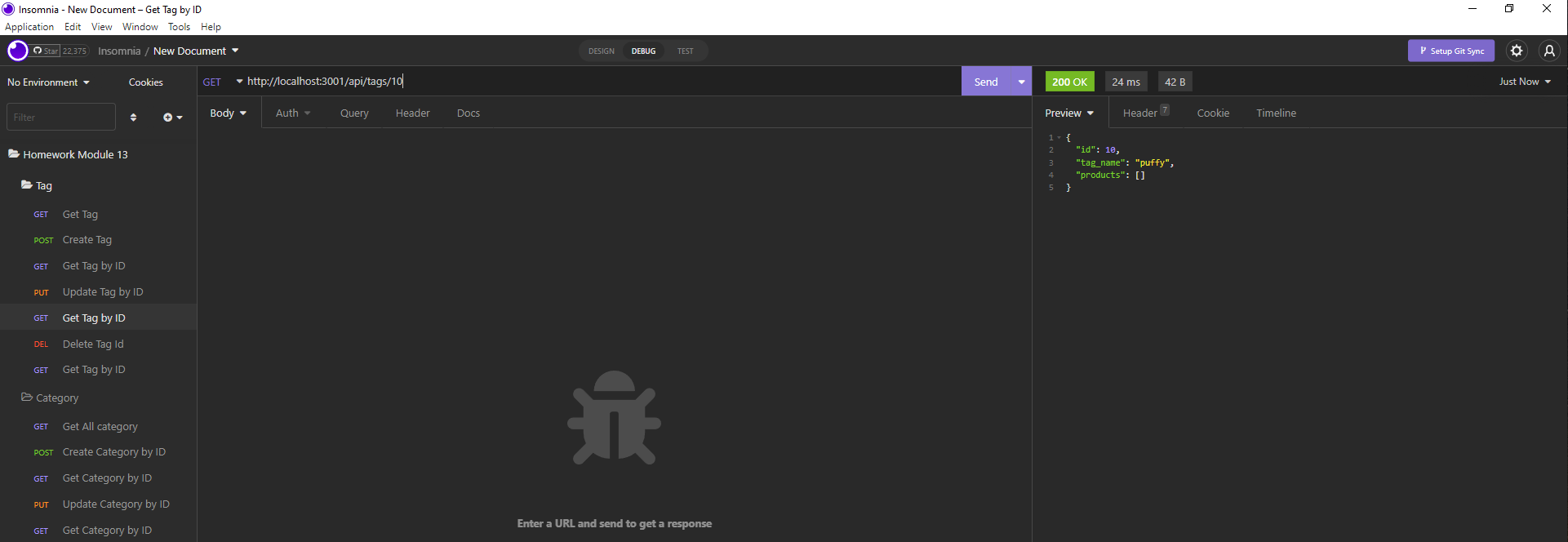Switch to the Docs tab

pyautogui.click(x=469, y=113)
